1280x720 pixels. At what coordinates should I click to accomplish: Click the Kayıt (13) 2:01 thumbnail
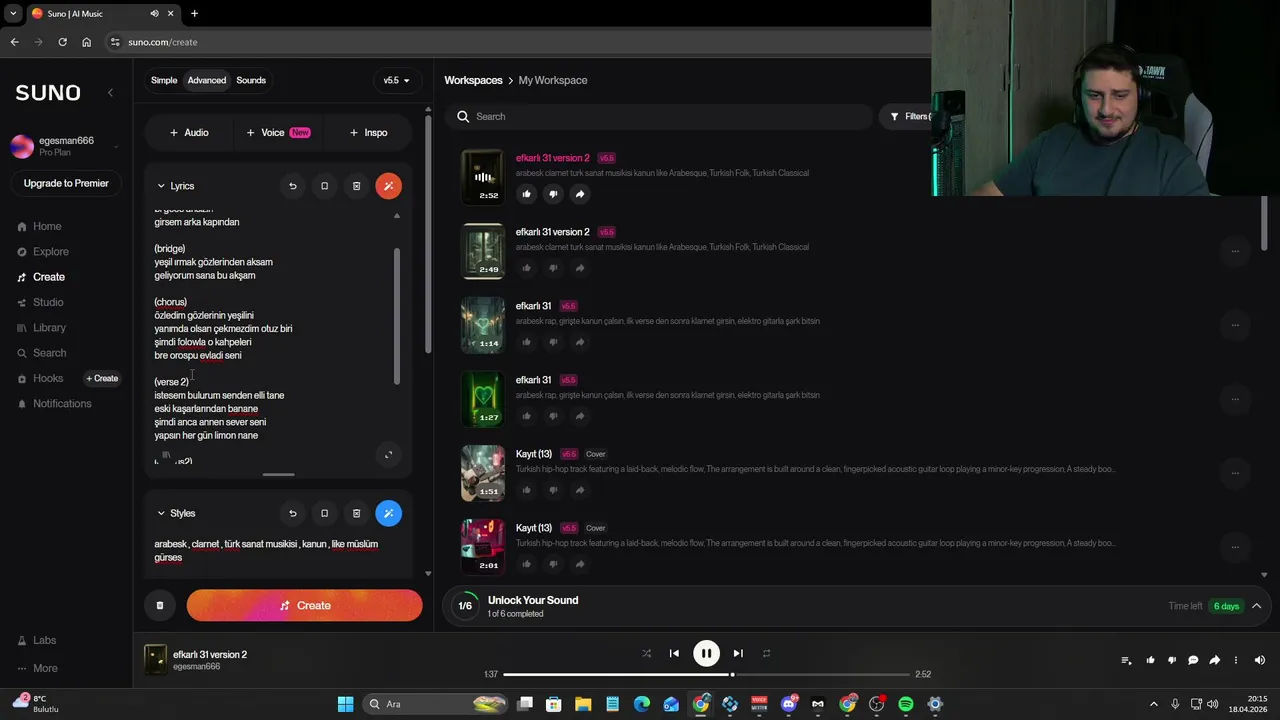[x=482, y=547]
